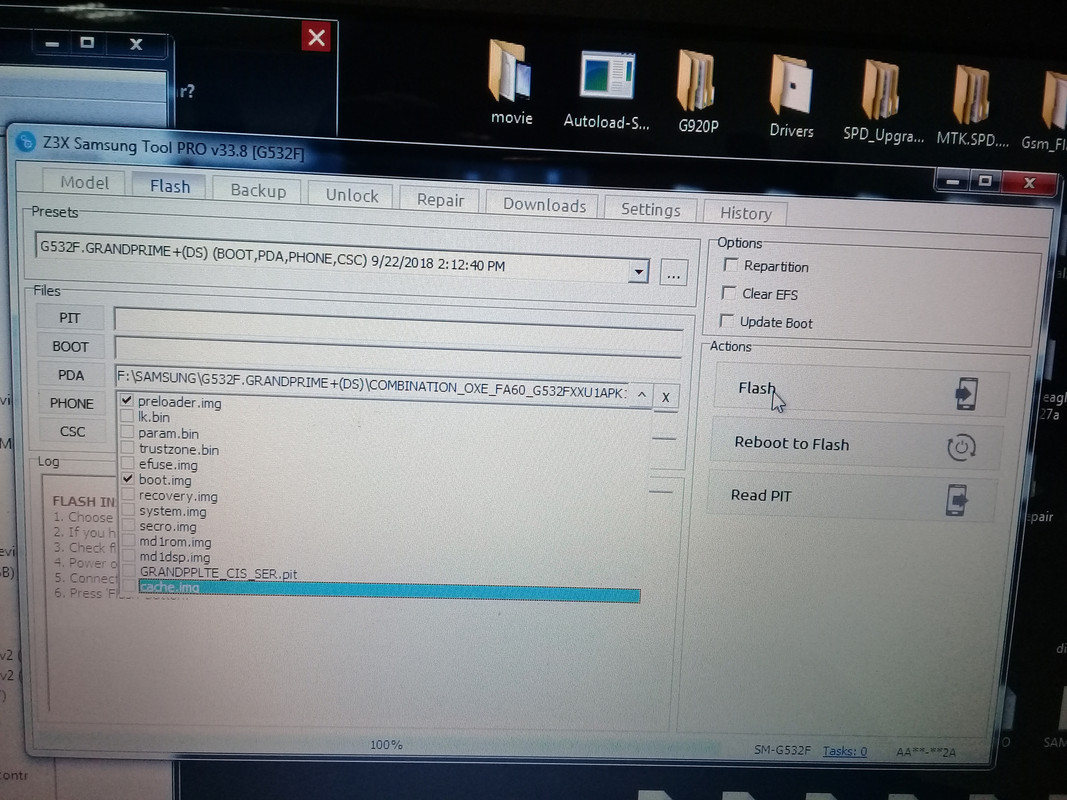Check md1rom.img in file list

(129, 541)
